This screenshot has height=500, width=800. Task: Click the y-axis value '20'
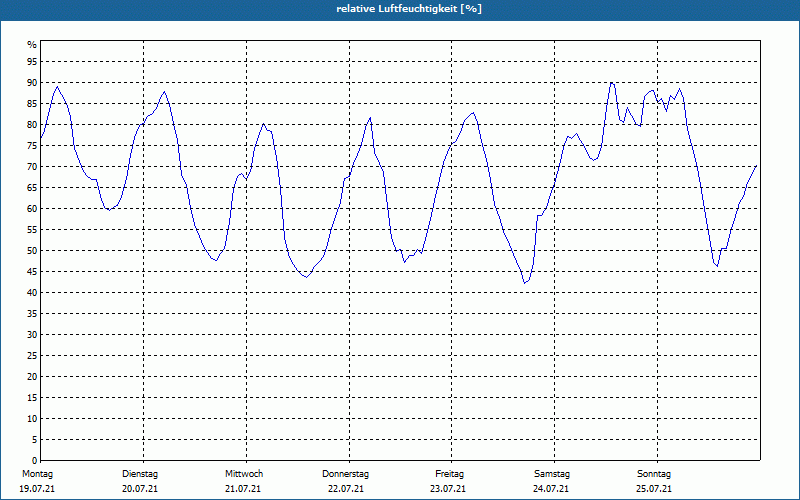[32, 377]
